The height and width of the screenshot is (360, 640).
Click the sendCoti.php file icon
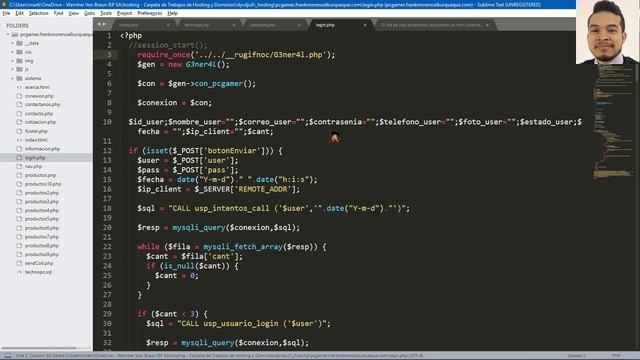click(x=19, y=263)
